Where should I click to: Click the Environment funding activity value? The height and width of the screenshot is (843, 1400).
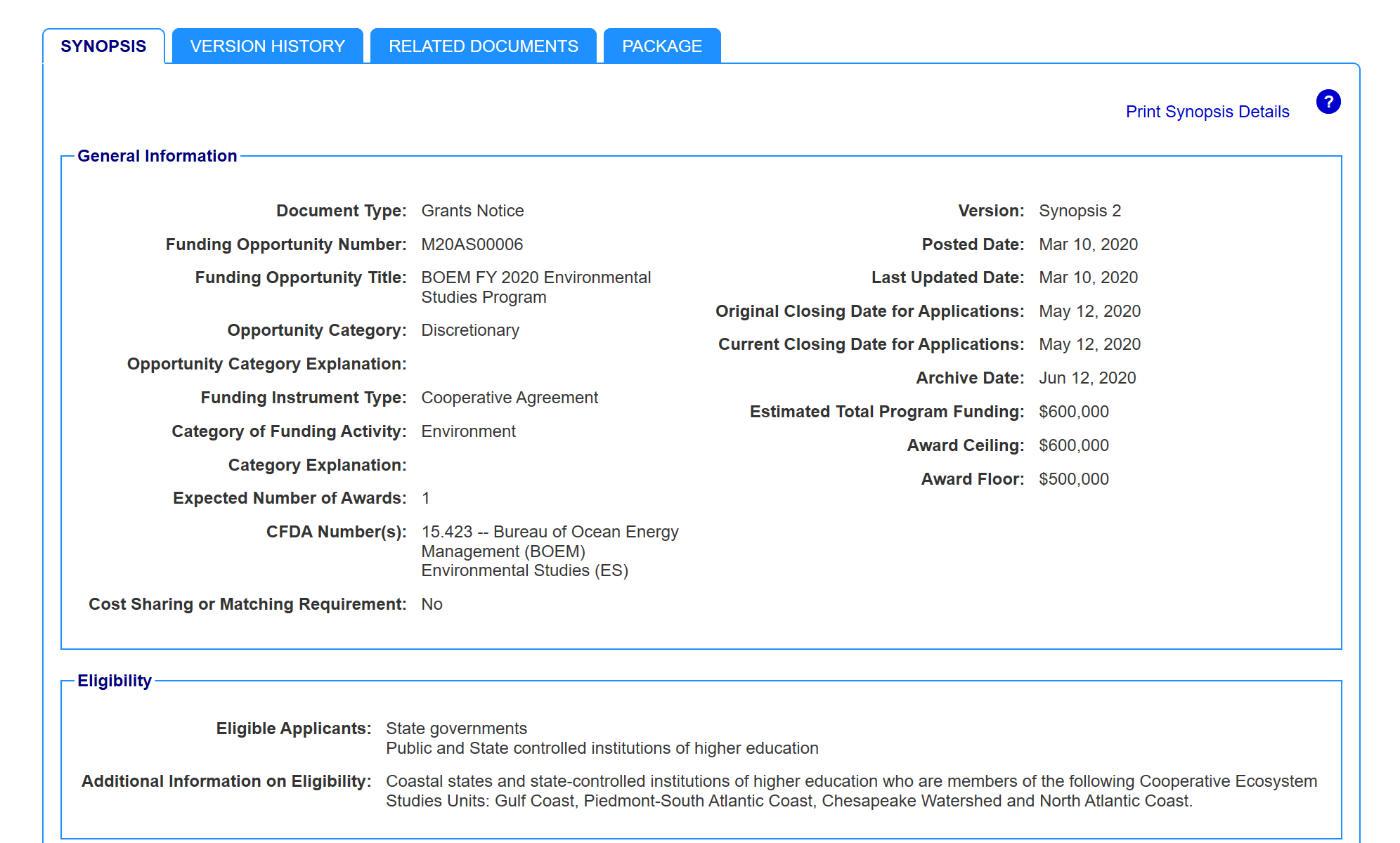[468, 431]
